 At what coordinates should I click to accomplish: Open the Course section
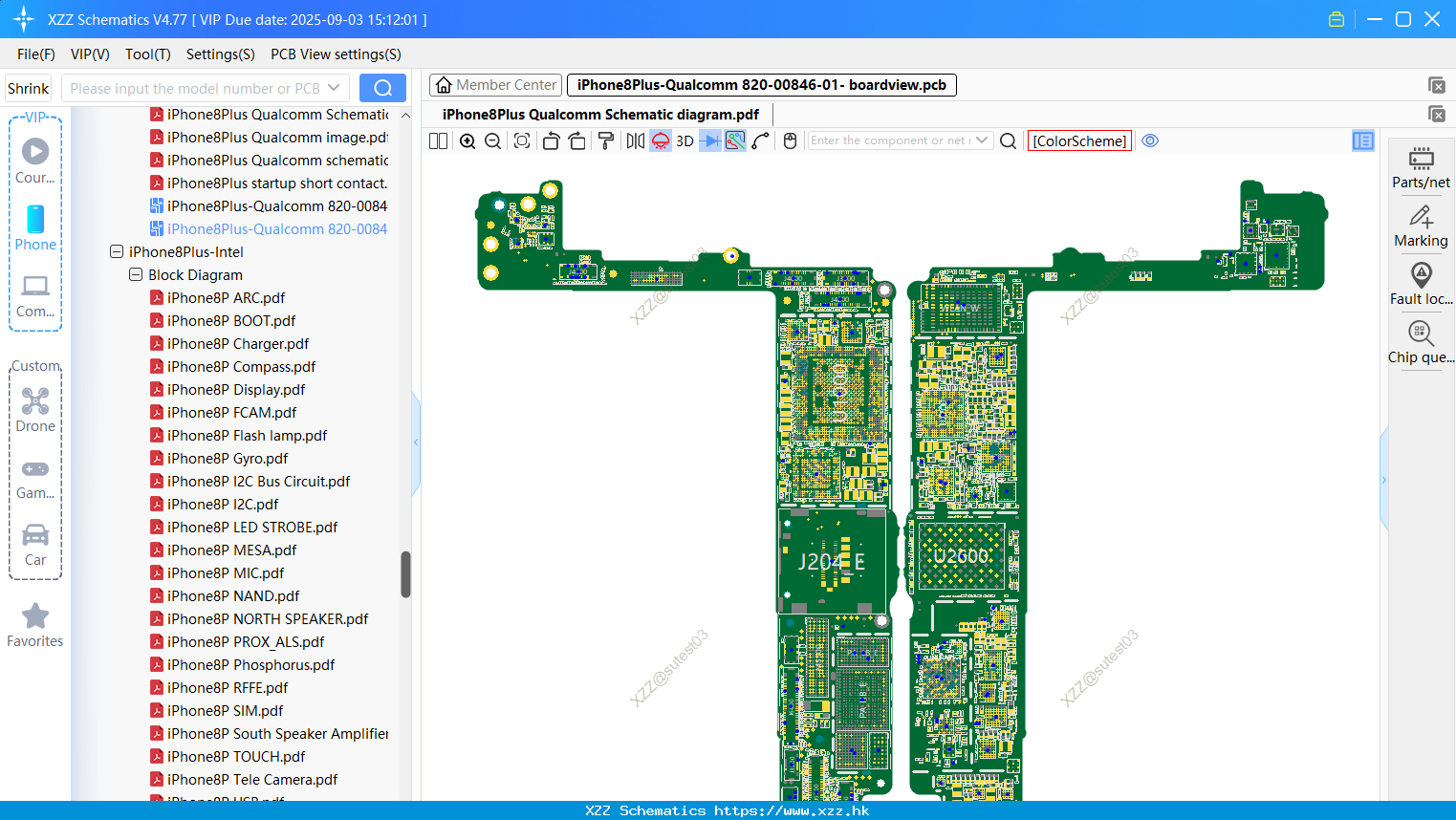coord(35,162)
